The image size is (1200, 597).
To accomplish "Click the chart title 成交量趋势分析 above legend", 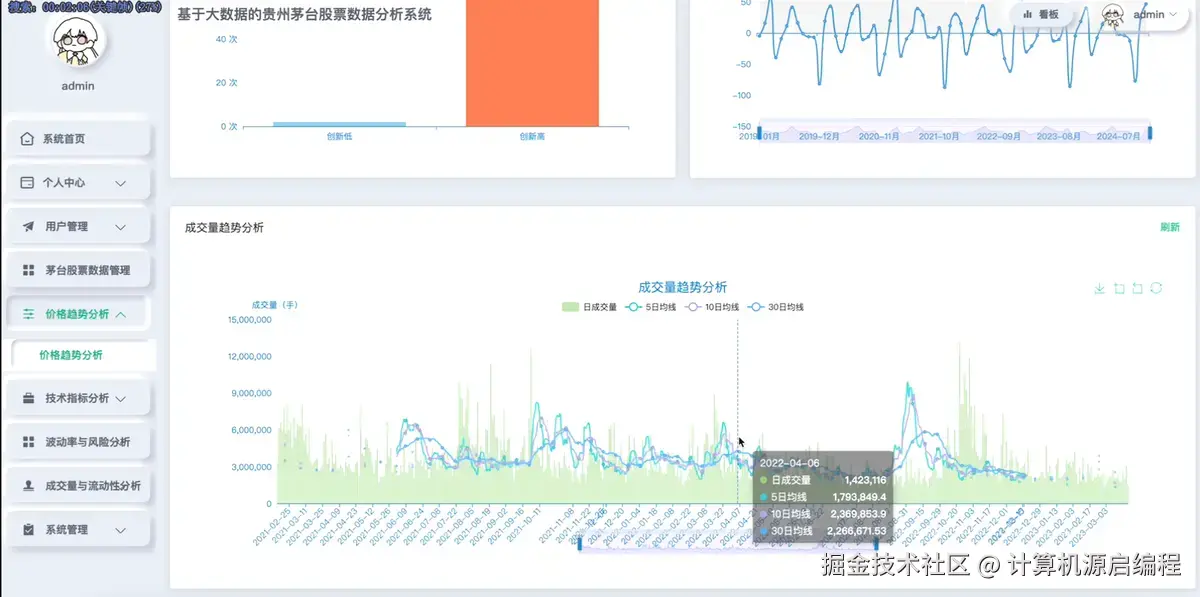I will coord(683,288).
